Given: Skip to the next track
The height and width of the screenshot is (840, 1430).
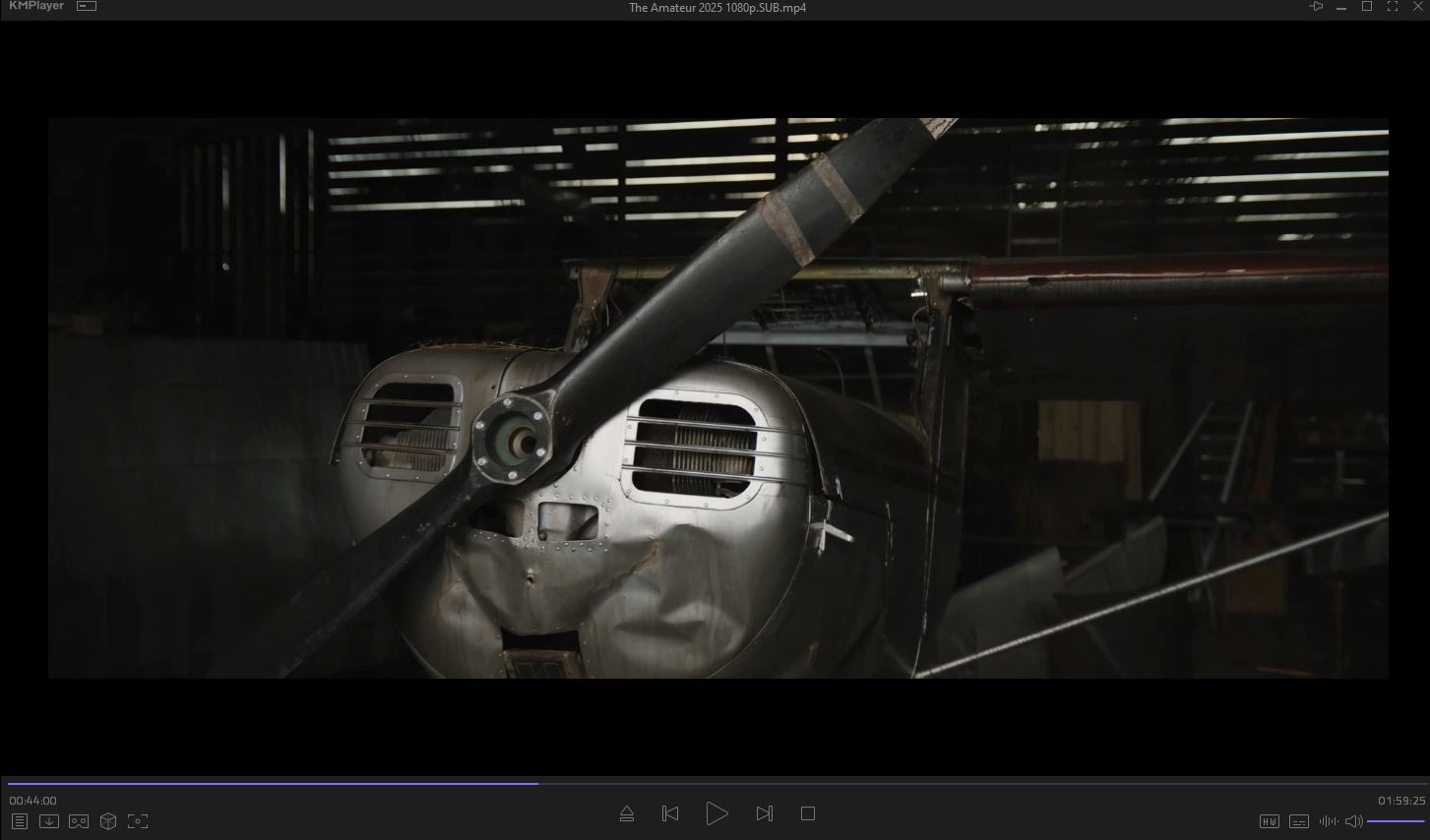Looking at the screenshot, I should tap(765, 813).
